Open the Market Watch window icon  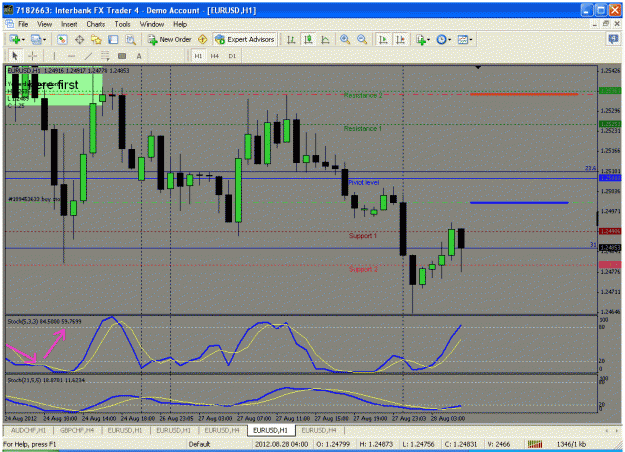(62, 39)
